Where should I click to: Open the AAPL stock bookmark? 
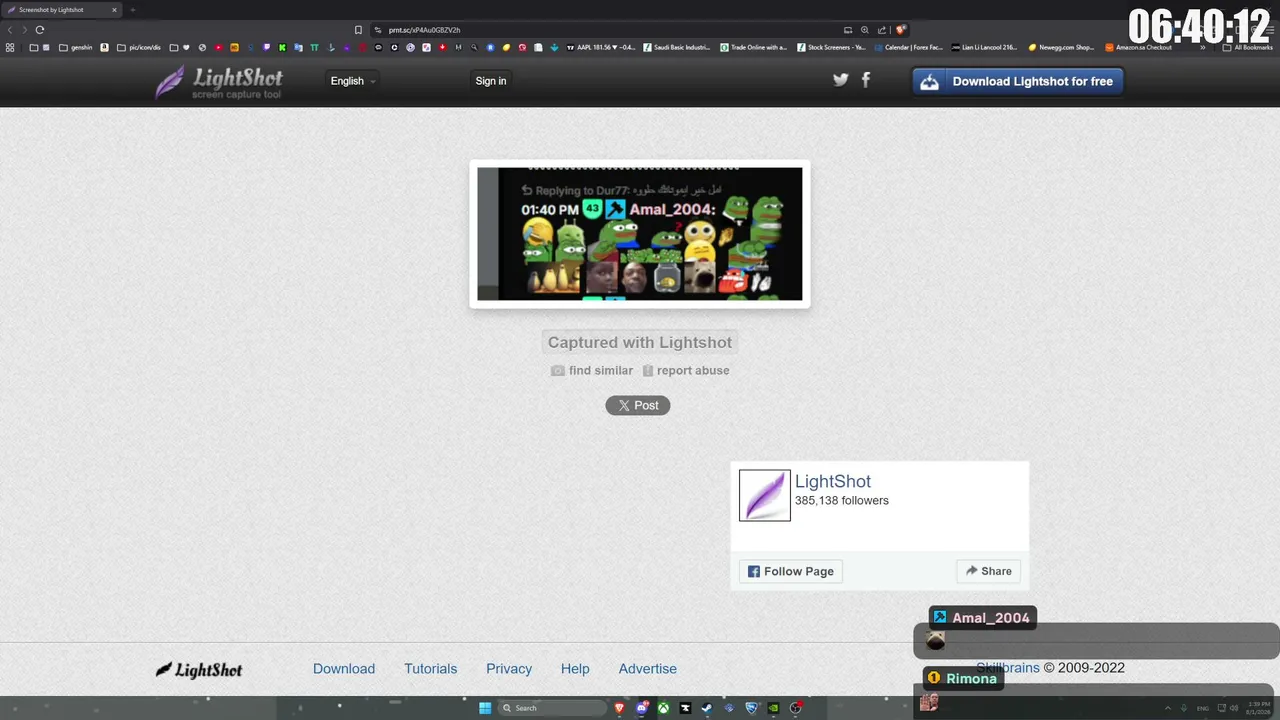601,47
